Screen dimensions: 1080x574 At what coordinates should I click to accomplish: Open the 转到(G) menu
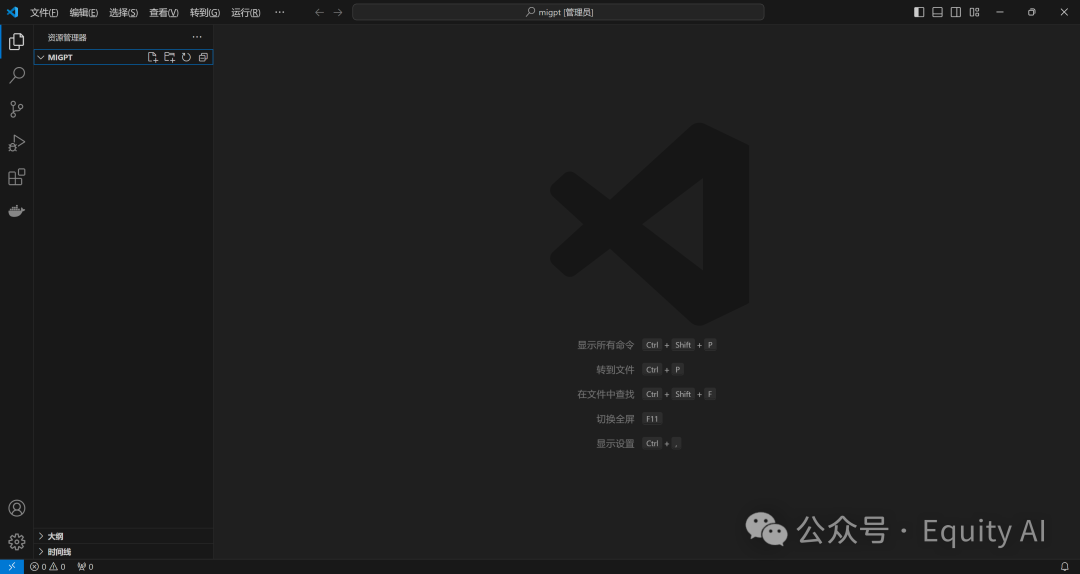point(205,12)
